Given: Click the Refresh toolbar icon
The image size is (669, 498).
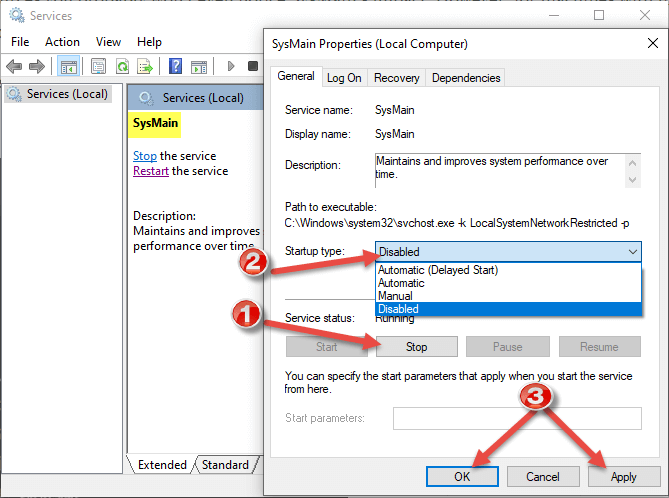Looking at the screenshot, I should point(122,67).
